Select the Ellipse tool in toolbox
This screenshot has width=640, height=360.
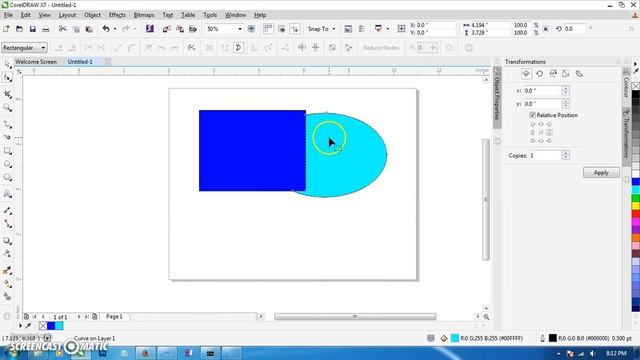click(7, 164)
